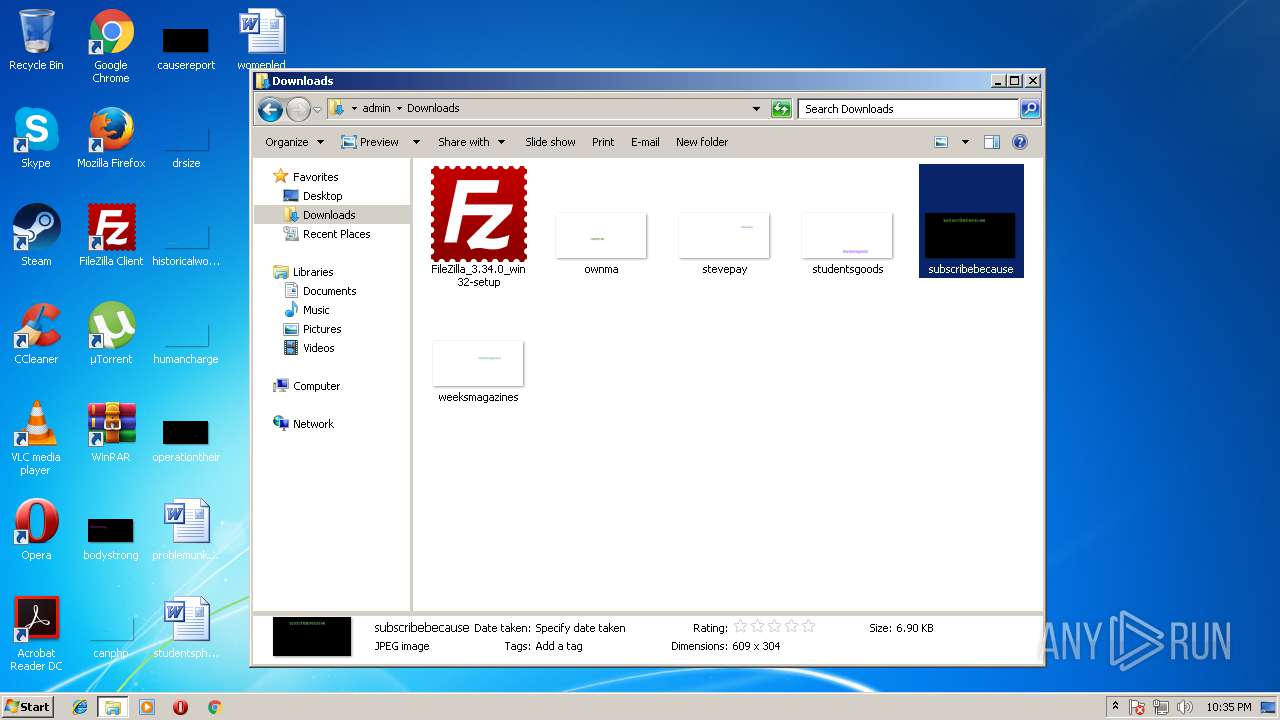
Task: Open the view options dropdown arrow
Action: 965,142
